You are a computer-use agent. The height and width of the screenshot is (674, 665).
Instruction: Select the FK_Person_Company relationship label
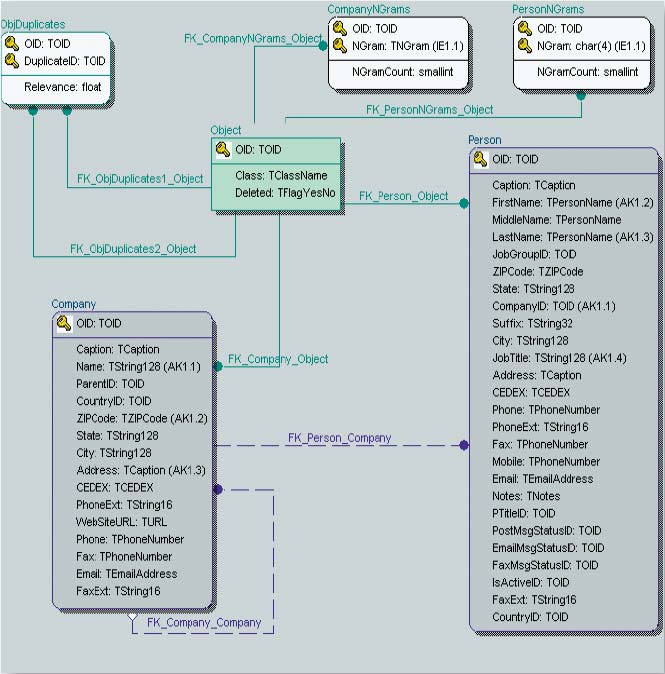tap(339, 438)
